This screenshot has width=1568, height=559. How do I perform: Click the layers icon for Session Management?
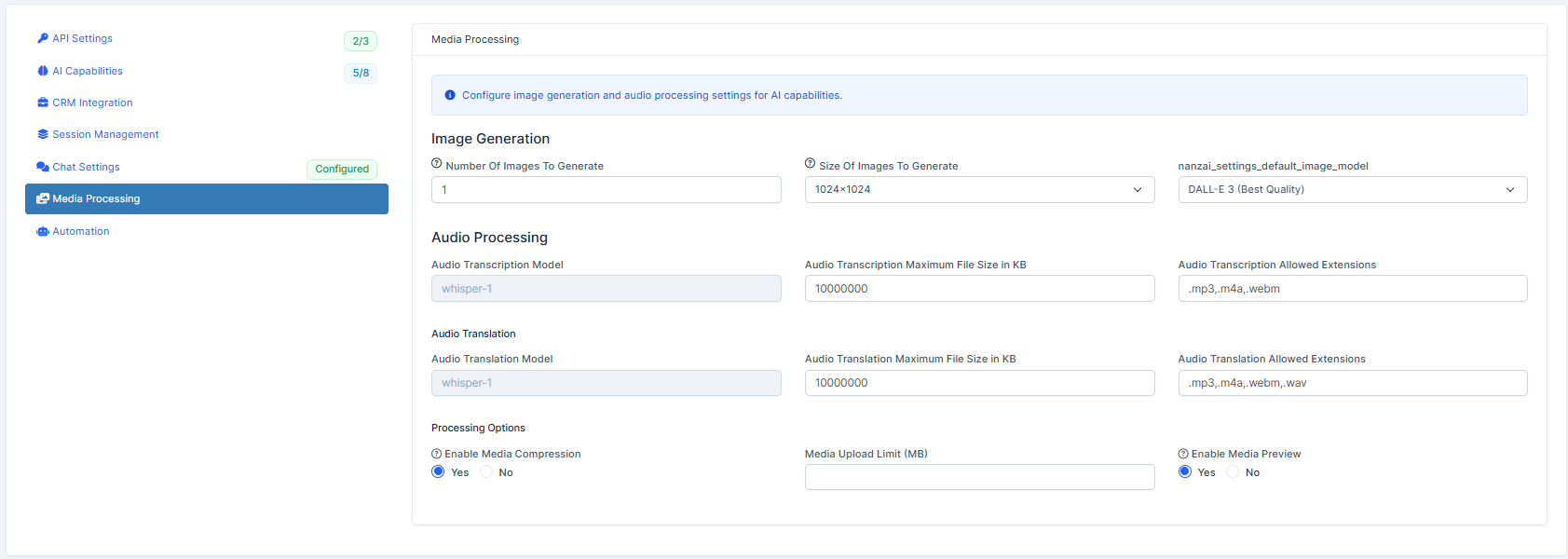(x=43, y=134)
